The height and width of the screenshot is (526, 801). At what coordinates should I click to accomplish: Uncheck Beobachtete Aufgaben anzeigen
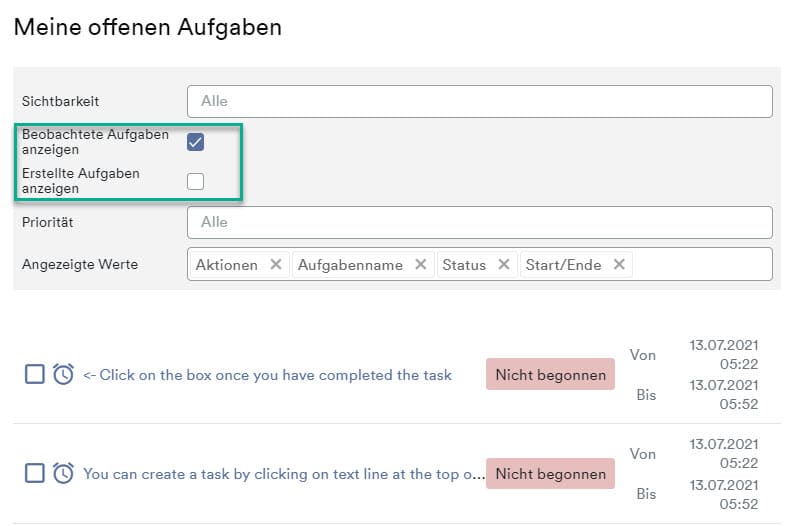[x=195, y=142]
